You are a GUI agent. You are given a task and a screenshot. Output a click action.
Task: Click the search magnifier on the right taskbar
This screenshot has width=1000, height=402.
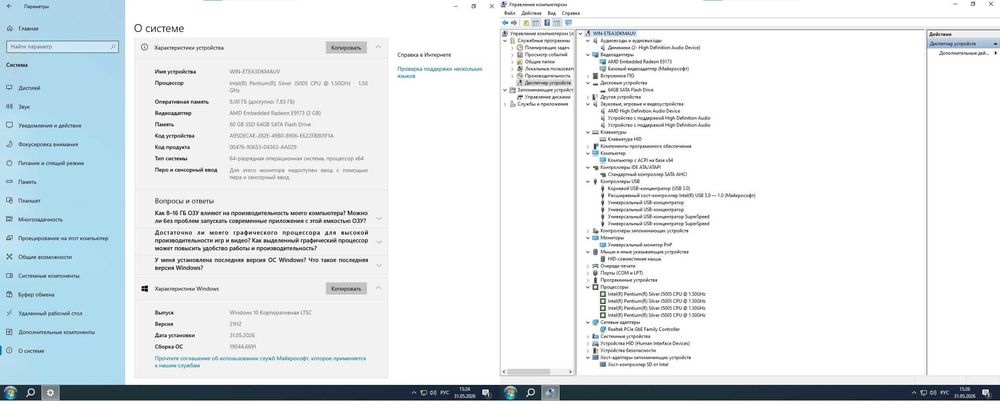pos(531,392)
